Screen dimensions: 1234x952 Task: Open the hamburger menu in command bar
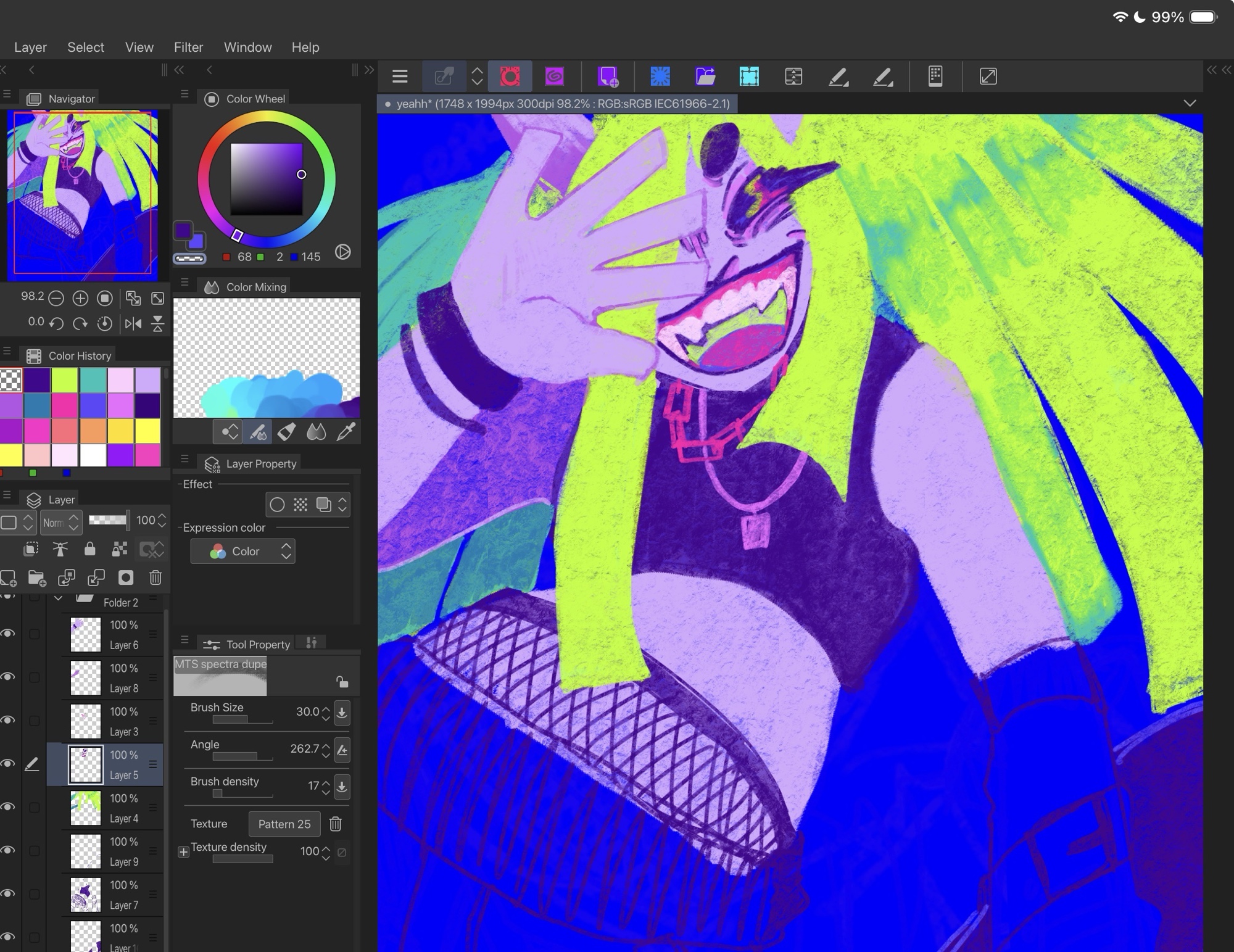point(400,77)
